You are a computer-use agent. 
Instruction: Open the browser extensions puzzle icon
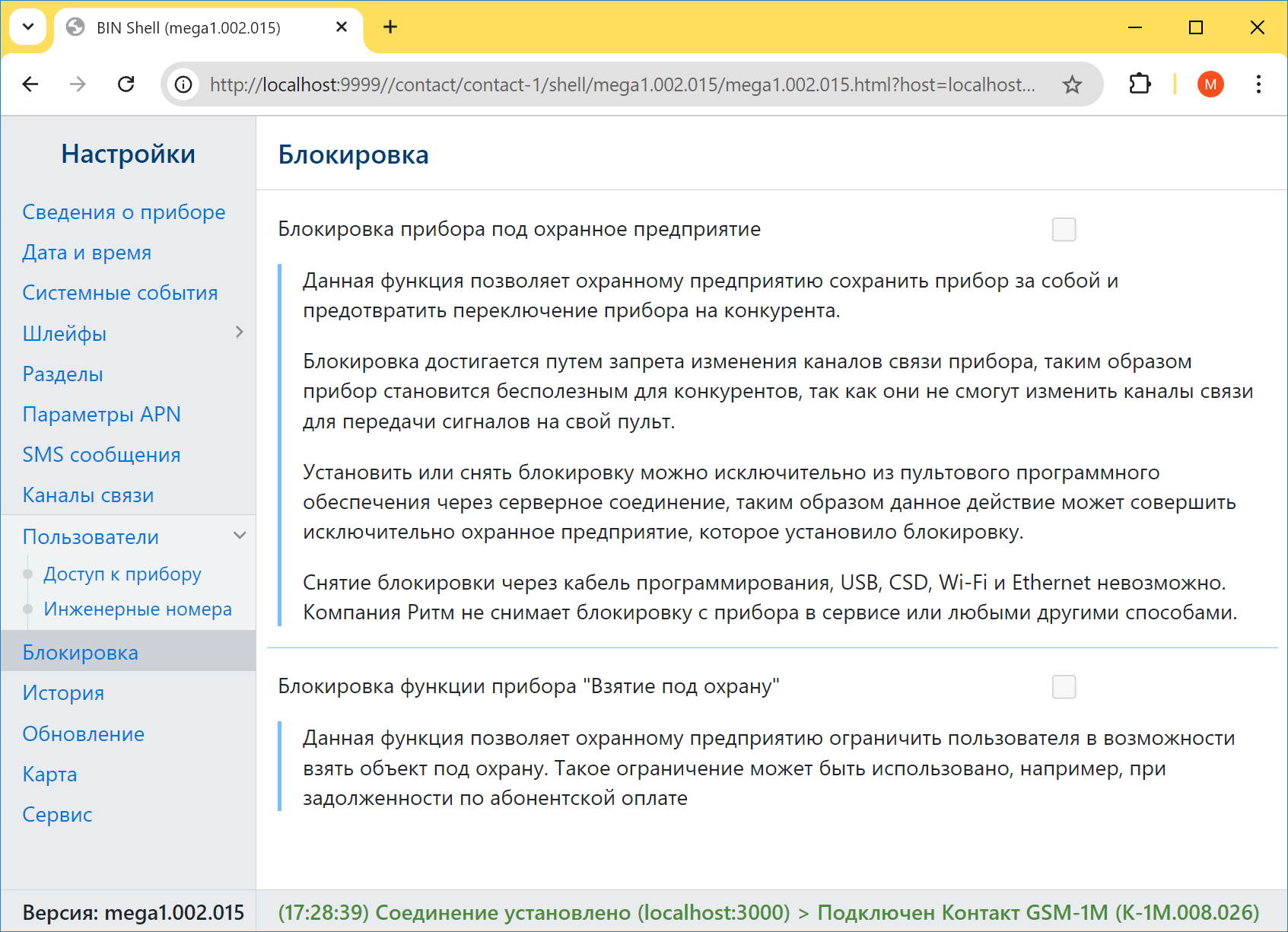tap(1139, 84)
